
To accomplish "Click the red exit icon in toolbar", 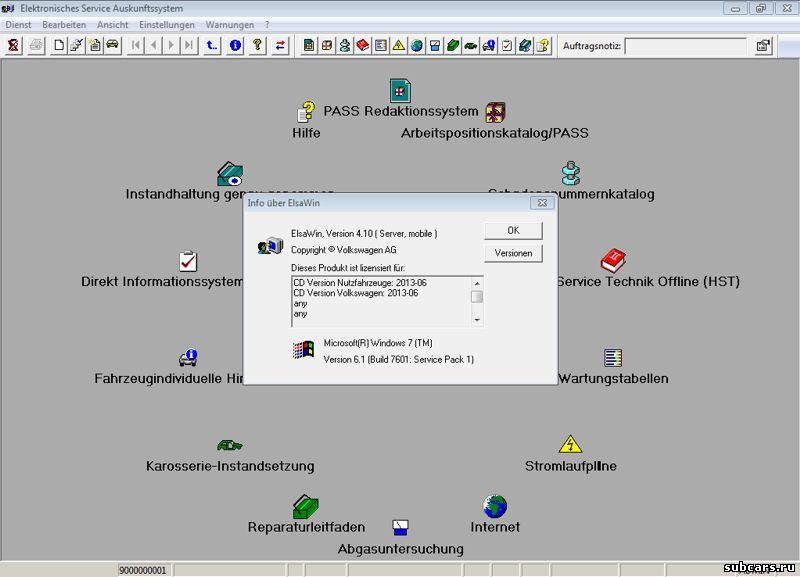I will pos(13,45).
